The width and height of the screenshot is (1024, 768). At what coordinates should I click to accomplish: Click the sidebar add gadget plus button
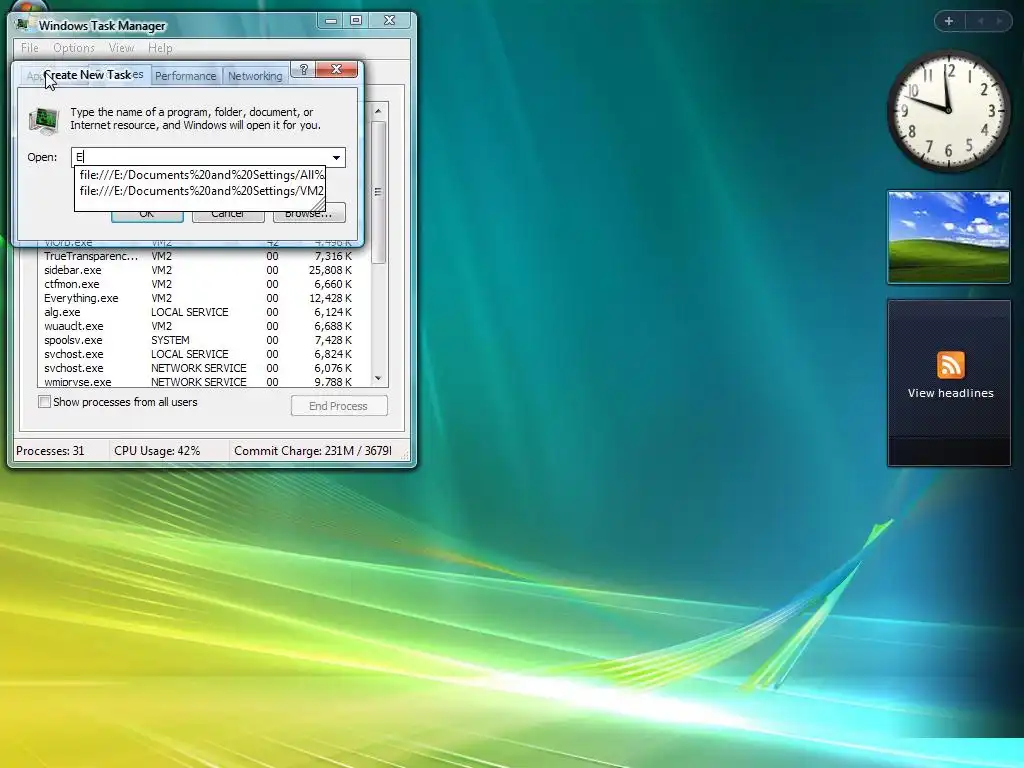click(949, 21)
